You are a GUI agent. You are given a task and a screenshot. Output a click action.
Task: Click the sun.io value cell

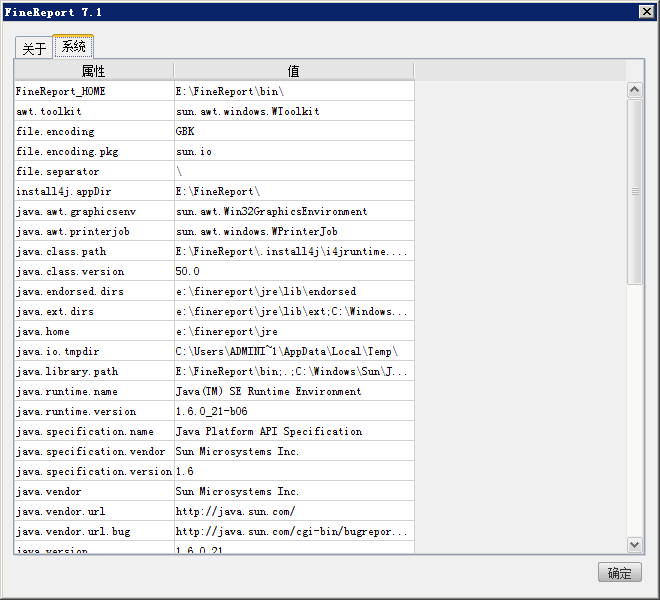[x=294, y=151]
